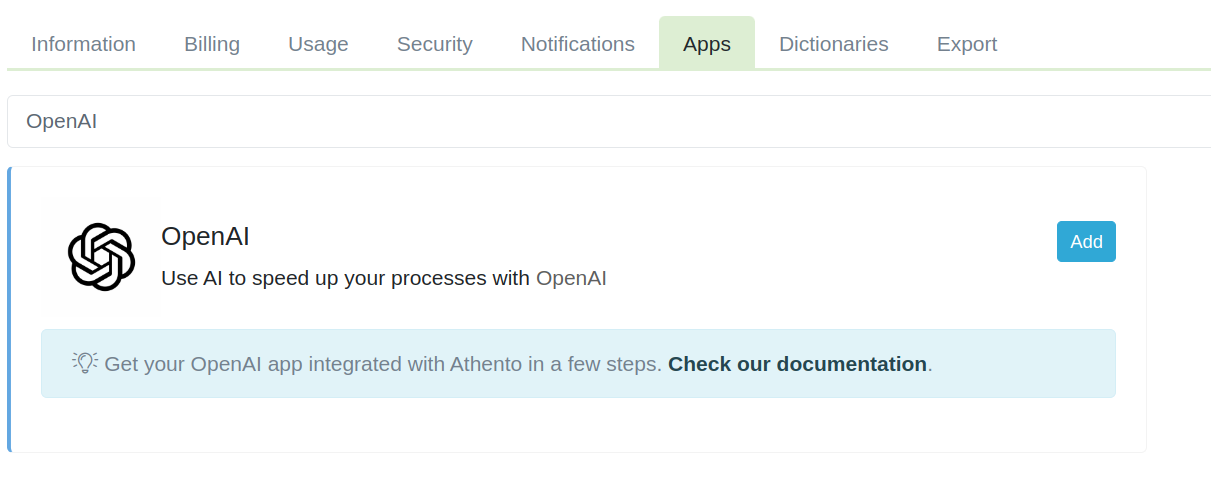
Task: Switch to the Dictionaries tab
Action: coord(833,44)
